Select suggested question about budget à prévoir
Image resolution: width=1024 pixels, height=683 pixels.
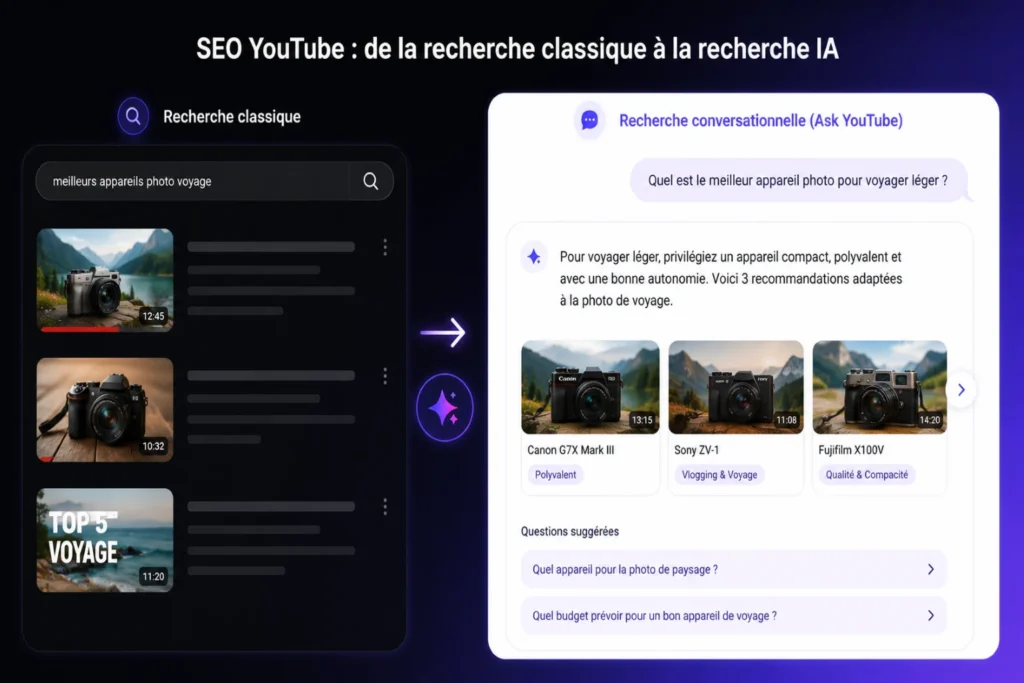pyautogui.click(x=733, y=616)
